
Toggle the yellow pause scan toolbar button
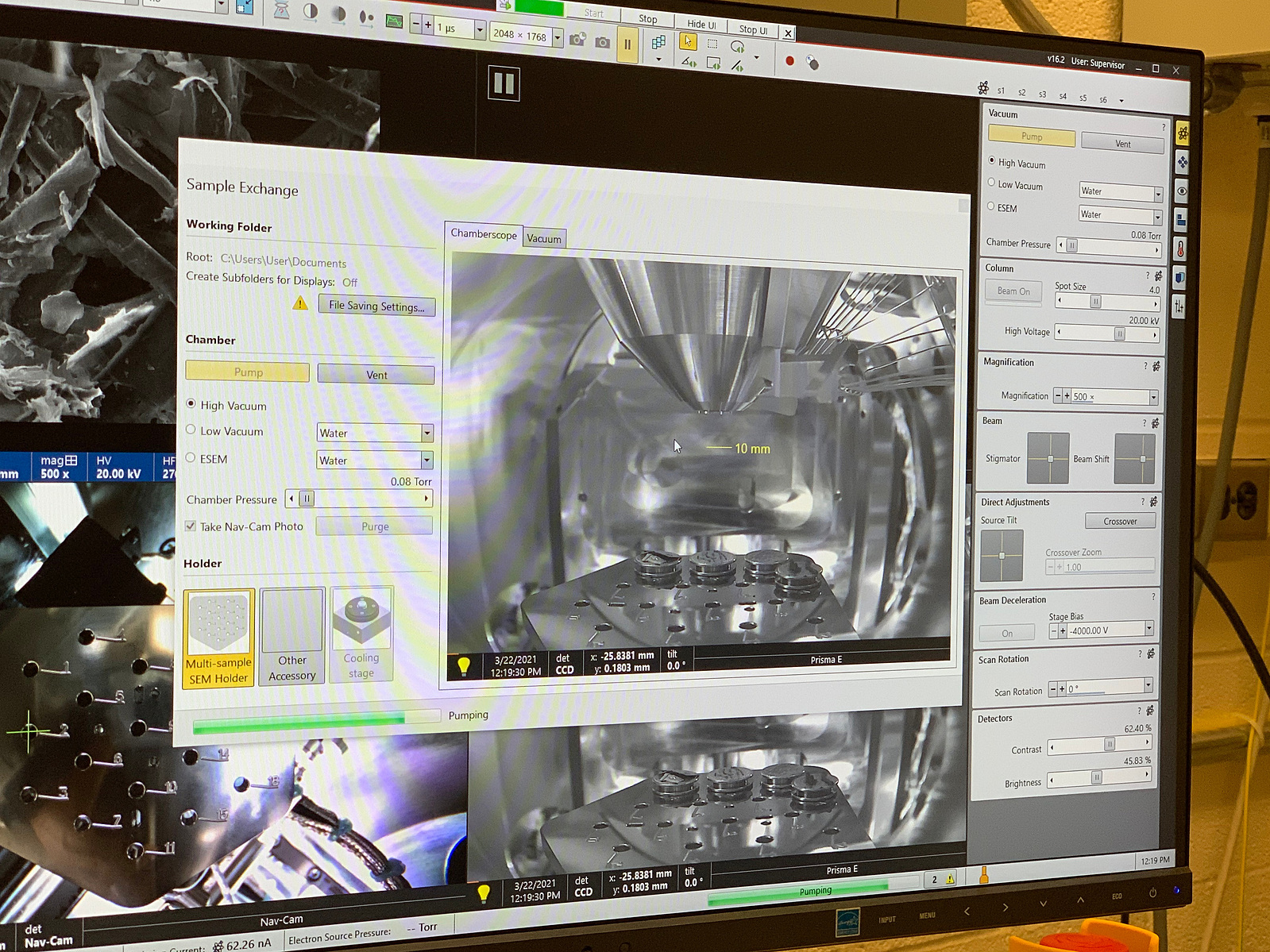point(627,44)
